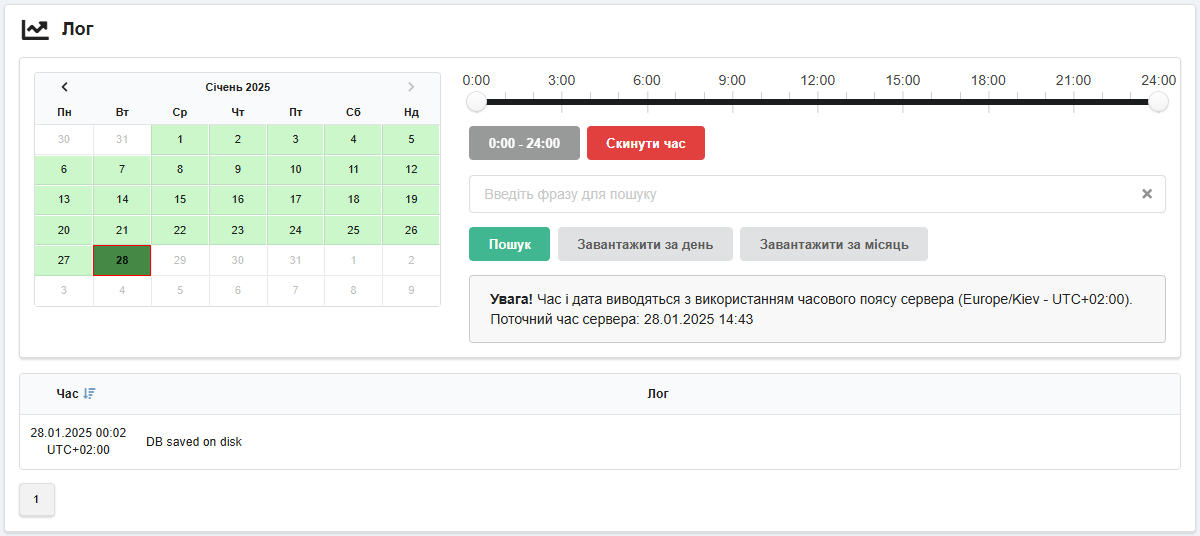The image size is (1200, 536).
Task: Go to next month in calendar
Action: (411, 87)
